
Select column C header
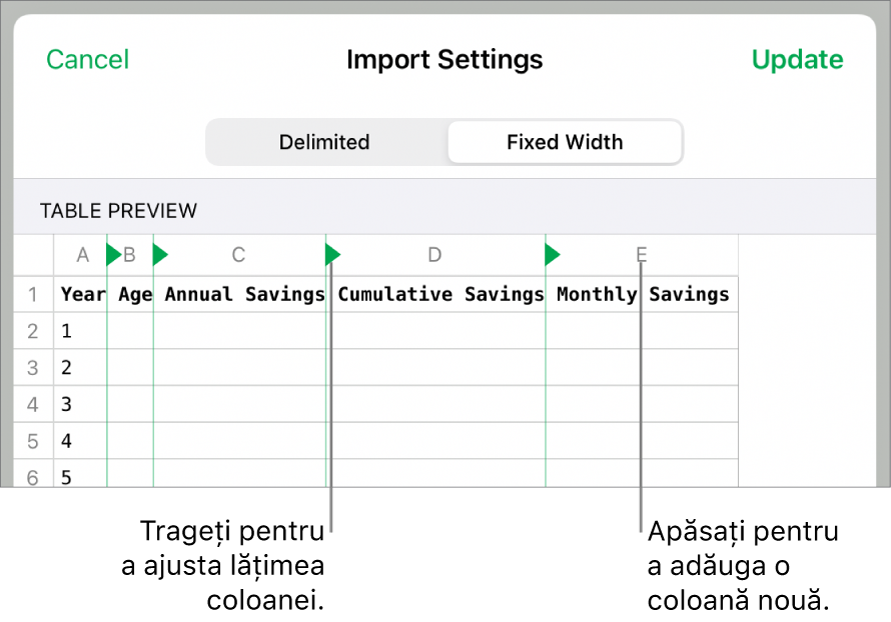coord(238,256)
